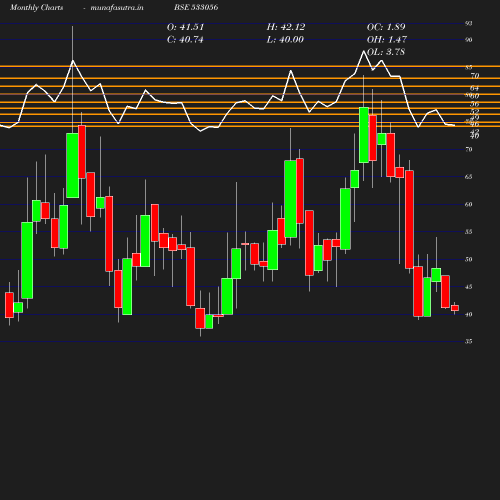Select the open value "O: 41.51"

pos(185,27)
